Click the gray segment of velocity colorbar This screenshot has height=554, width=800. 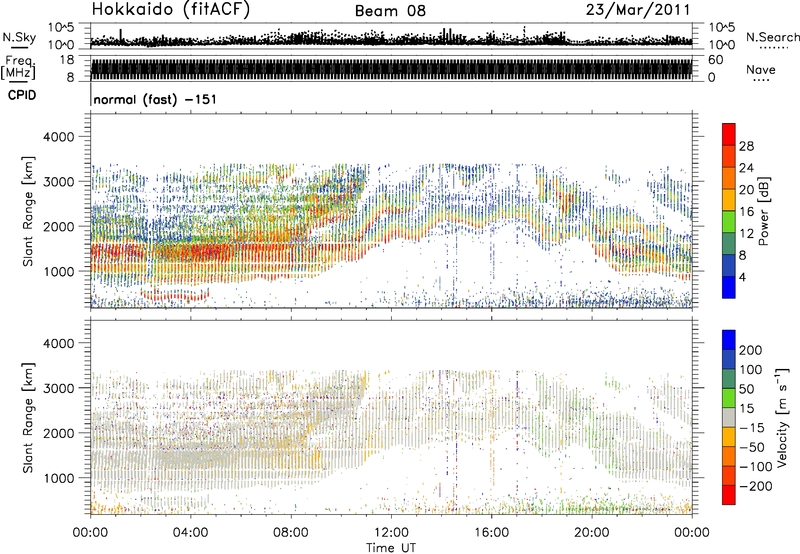point(729,418)
